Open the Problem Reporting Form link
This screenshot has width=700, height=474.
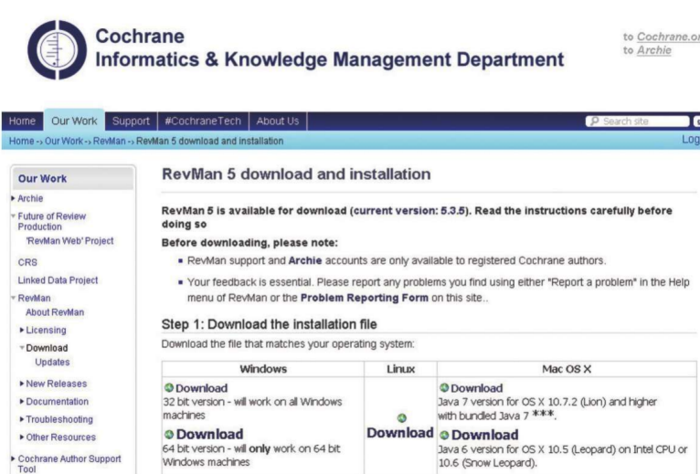(364, 298)
